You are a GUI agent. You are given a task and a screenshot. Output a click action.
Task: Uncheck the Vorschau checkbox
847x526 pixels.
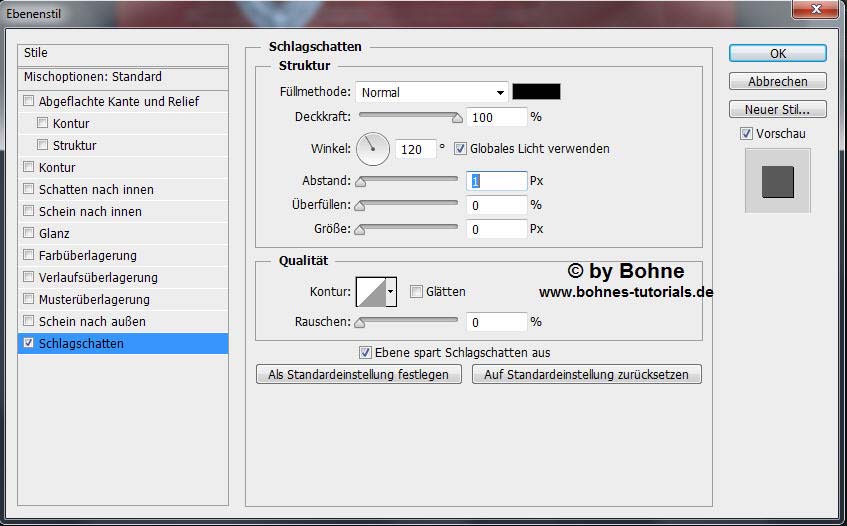(x=746, y=134)
